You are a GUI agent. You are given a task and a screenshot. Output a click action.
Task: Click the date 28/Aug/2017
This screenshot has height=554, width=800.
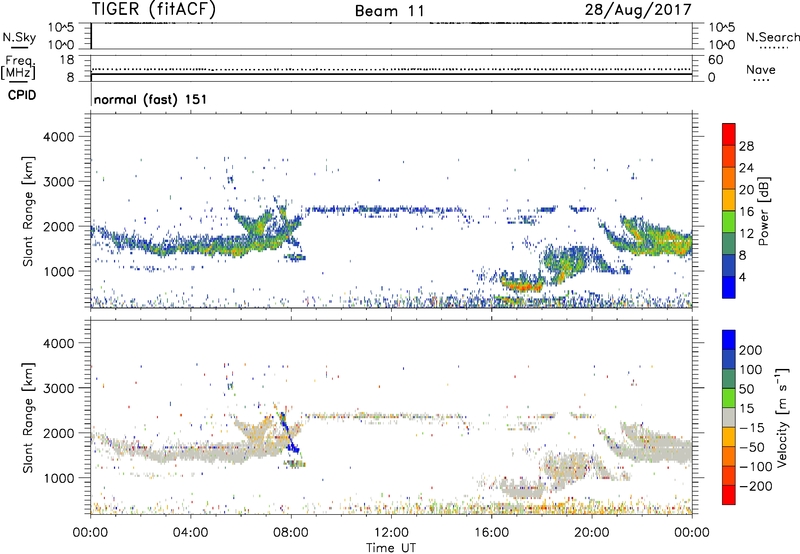(638, 10)
